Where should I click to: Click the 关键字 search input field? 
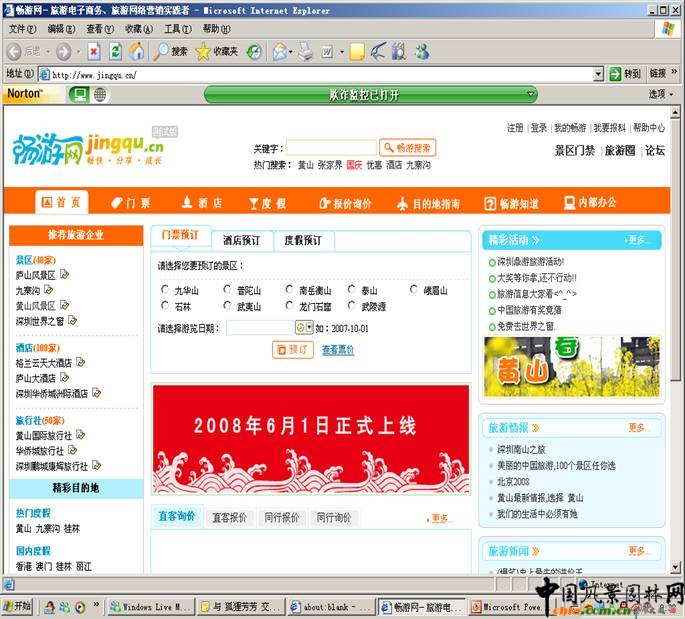(x=331, y=148)
